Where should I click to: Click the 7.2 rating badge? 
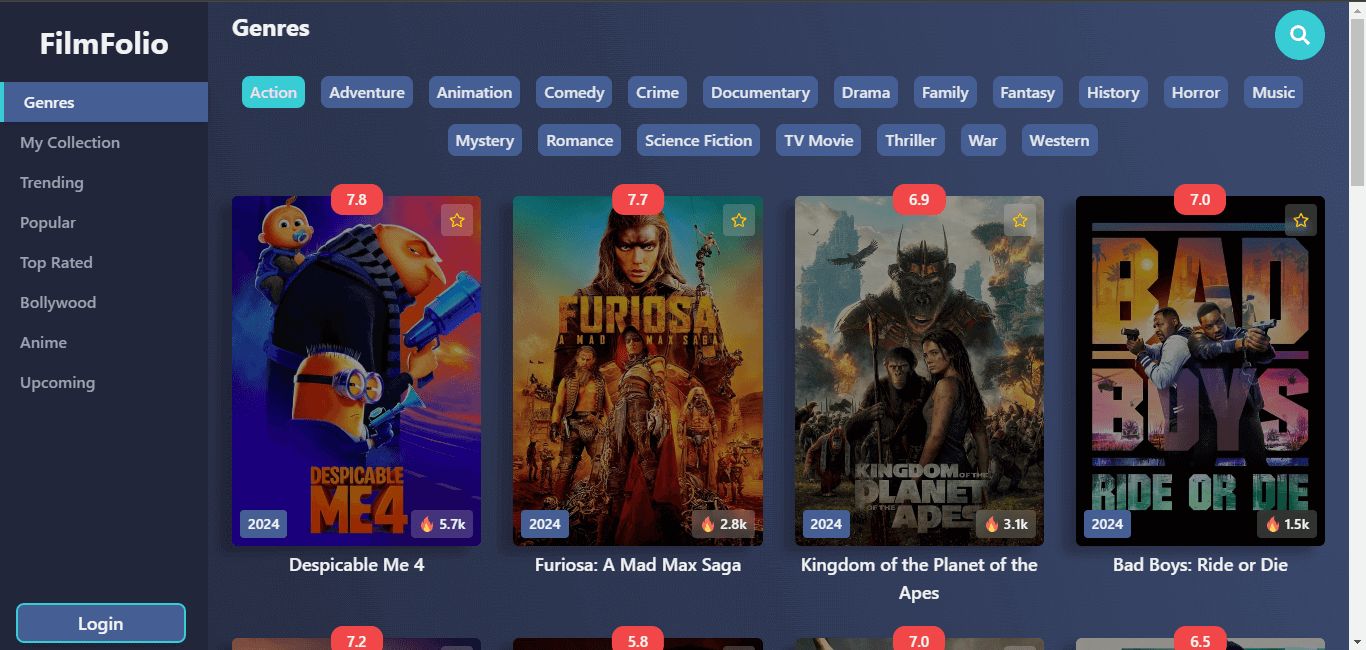click(x=356, y=639)
